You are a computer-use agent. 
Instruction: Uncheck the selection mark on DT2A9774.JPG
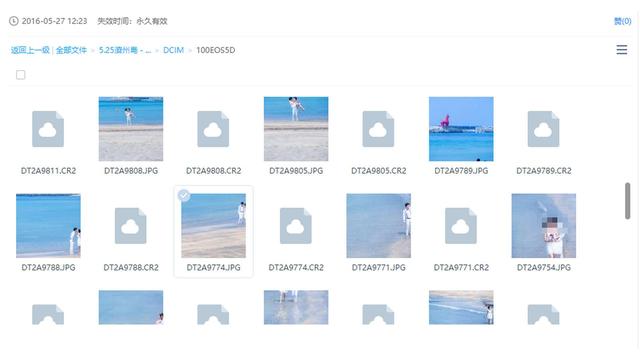click(184, 196)
